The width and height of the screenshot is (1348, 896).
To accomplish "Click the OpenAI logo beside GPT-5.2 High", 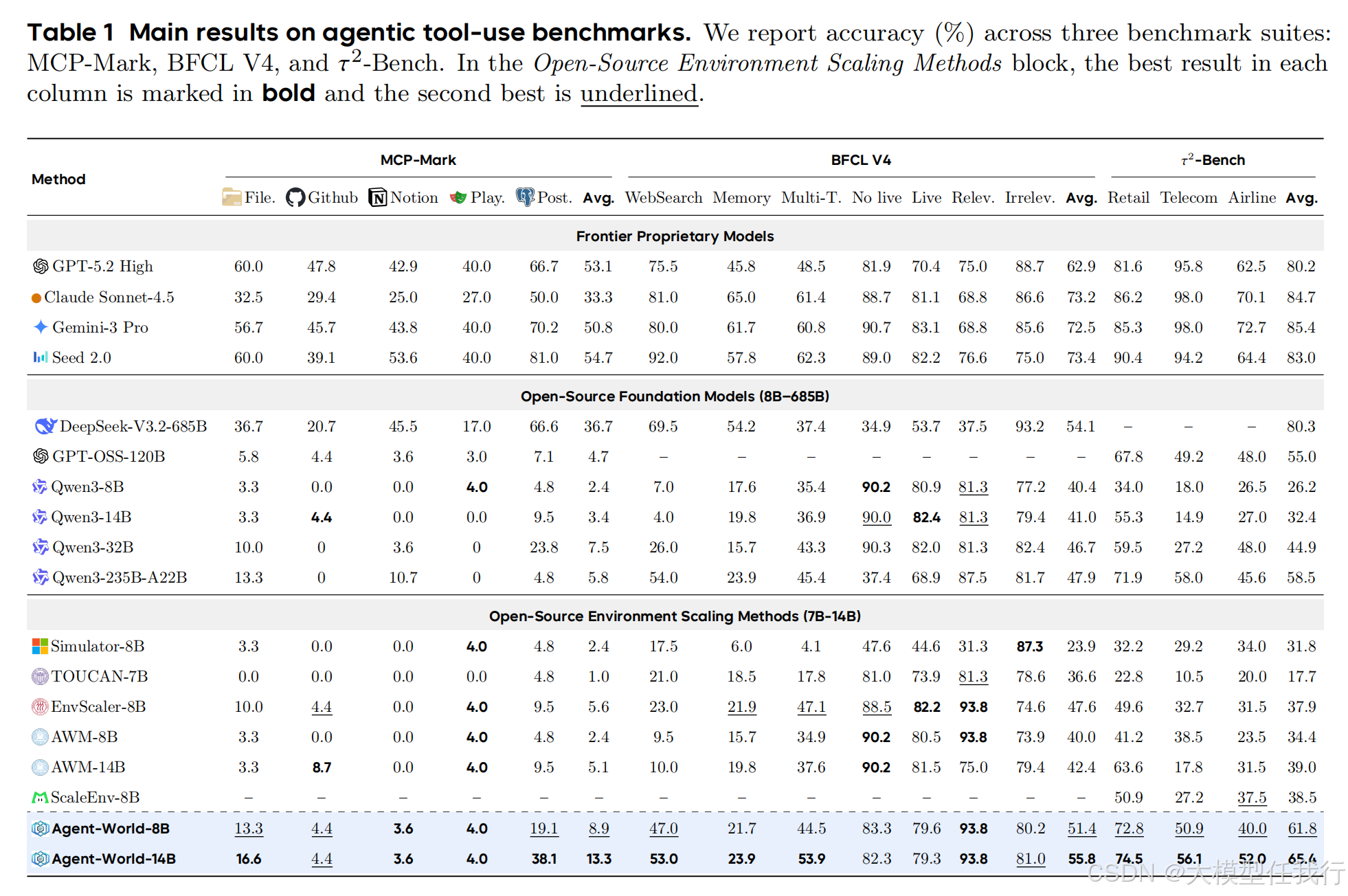I will (41, 266).
